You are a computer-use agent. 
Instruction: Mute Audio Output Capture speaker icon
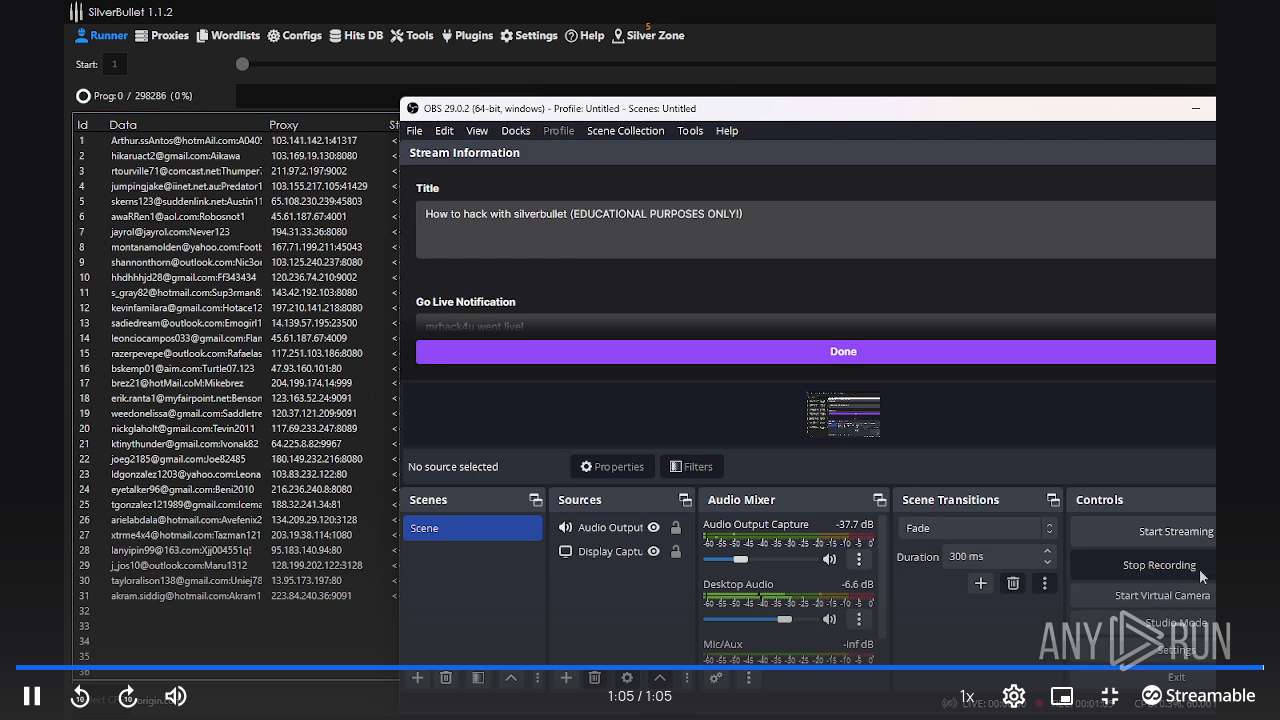829,559
